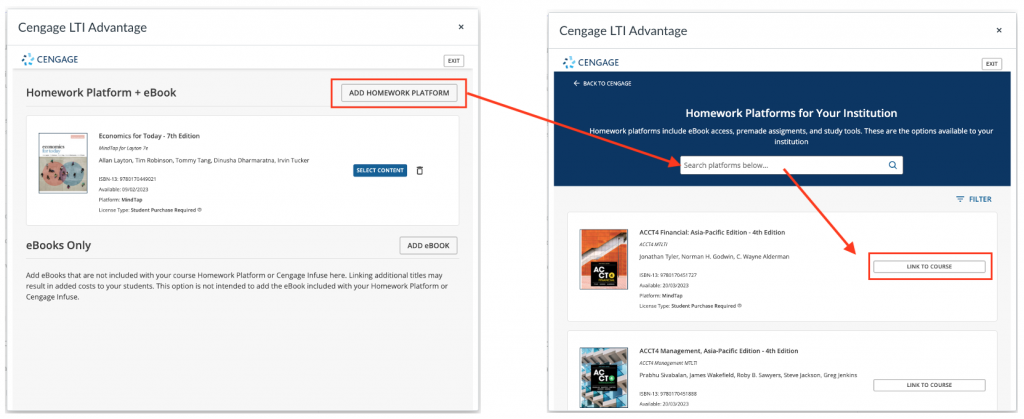Click ISBN-13: 9780170451727 text
The height and width of the screenshot is (419, 1024).
(667, 275)
